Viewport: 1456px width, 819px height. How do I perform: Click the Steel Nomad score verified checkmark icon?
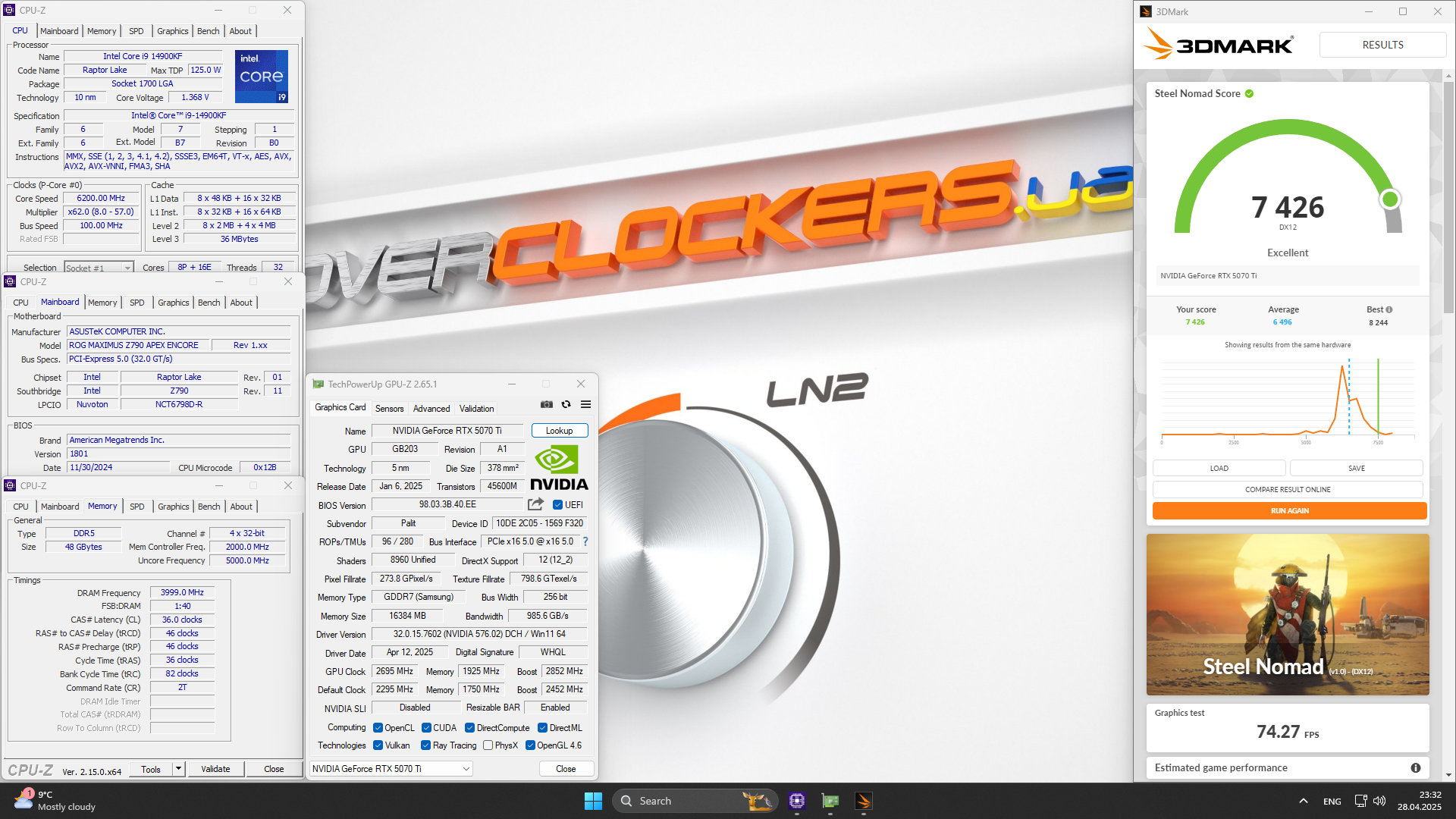[x=1249, y=94]
